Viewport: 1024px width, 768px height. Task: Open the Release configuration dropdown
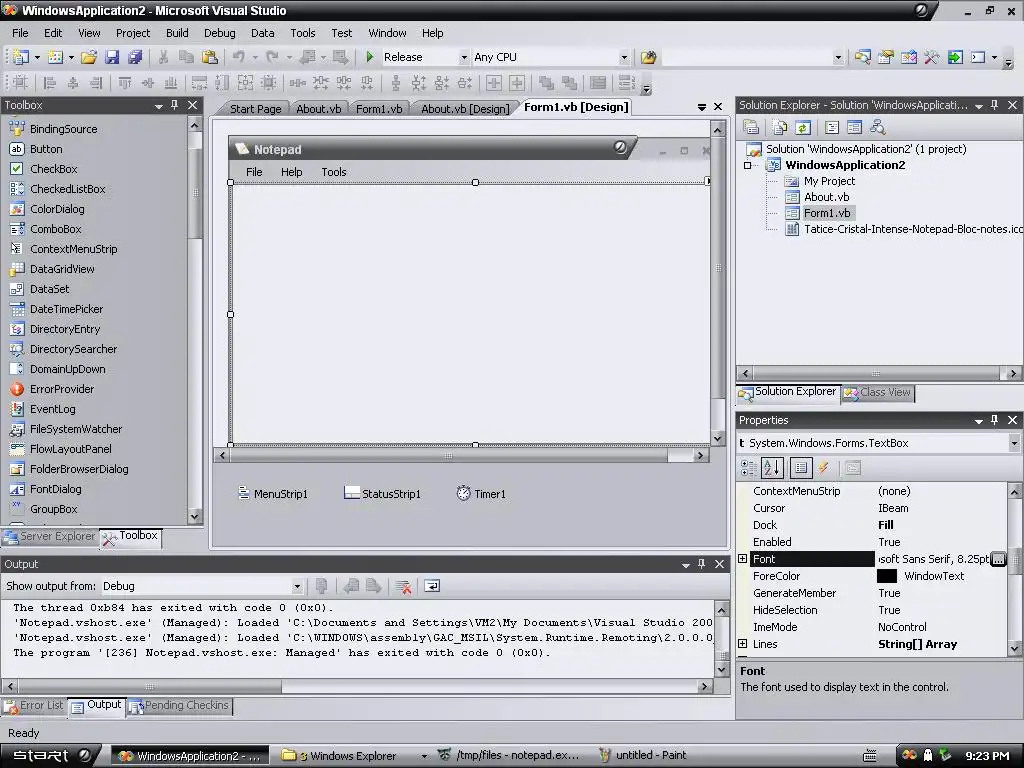pos(464,57)
